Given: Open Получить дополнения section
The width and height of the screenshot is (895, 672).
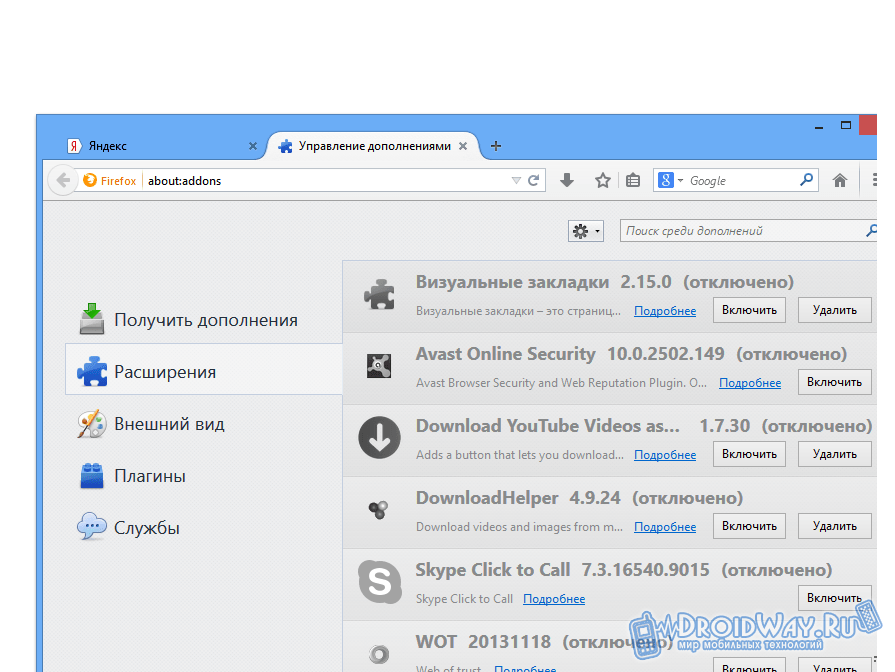Looking at the screenshot, I should (x=204, y=320).
